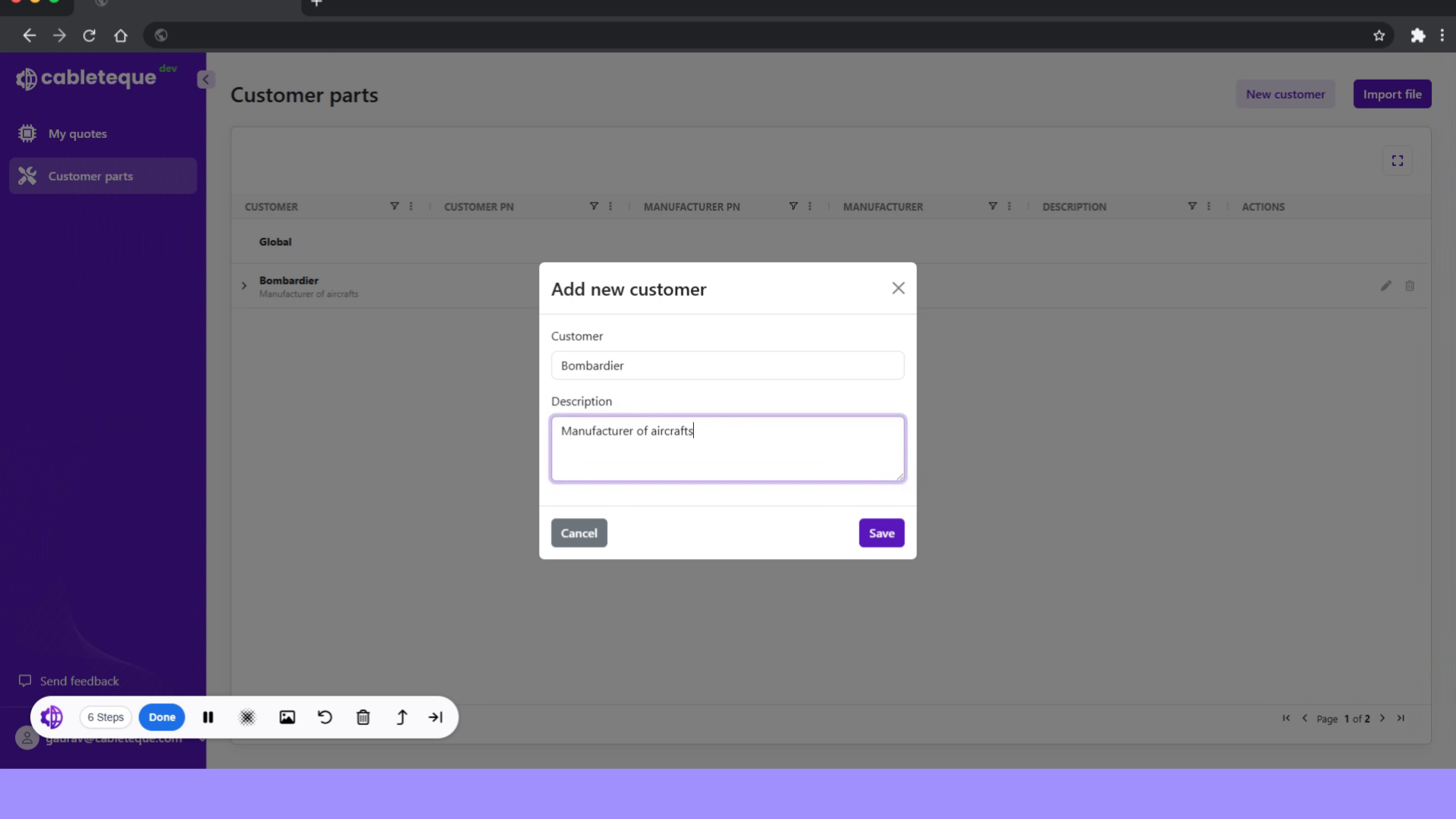Go to next page arrow in pagination

1382,718
